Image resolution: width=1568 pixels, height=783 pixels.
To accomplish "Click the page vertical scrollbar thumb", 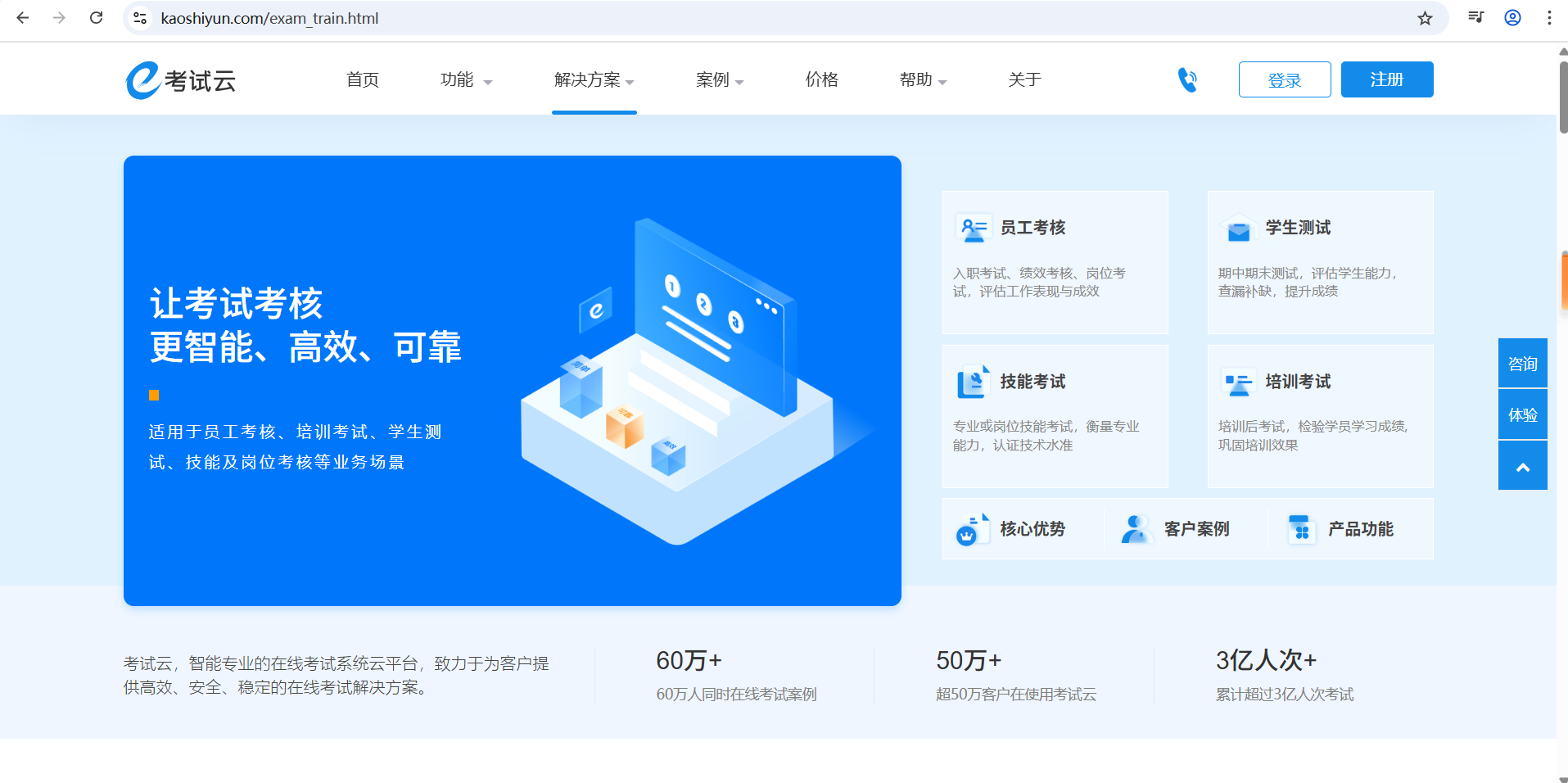I will (x=1563, y=96).
